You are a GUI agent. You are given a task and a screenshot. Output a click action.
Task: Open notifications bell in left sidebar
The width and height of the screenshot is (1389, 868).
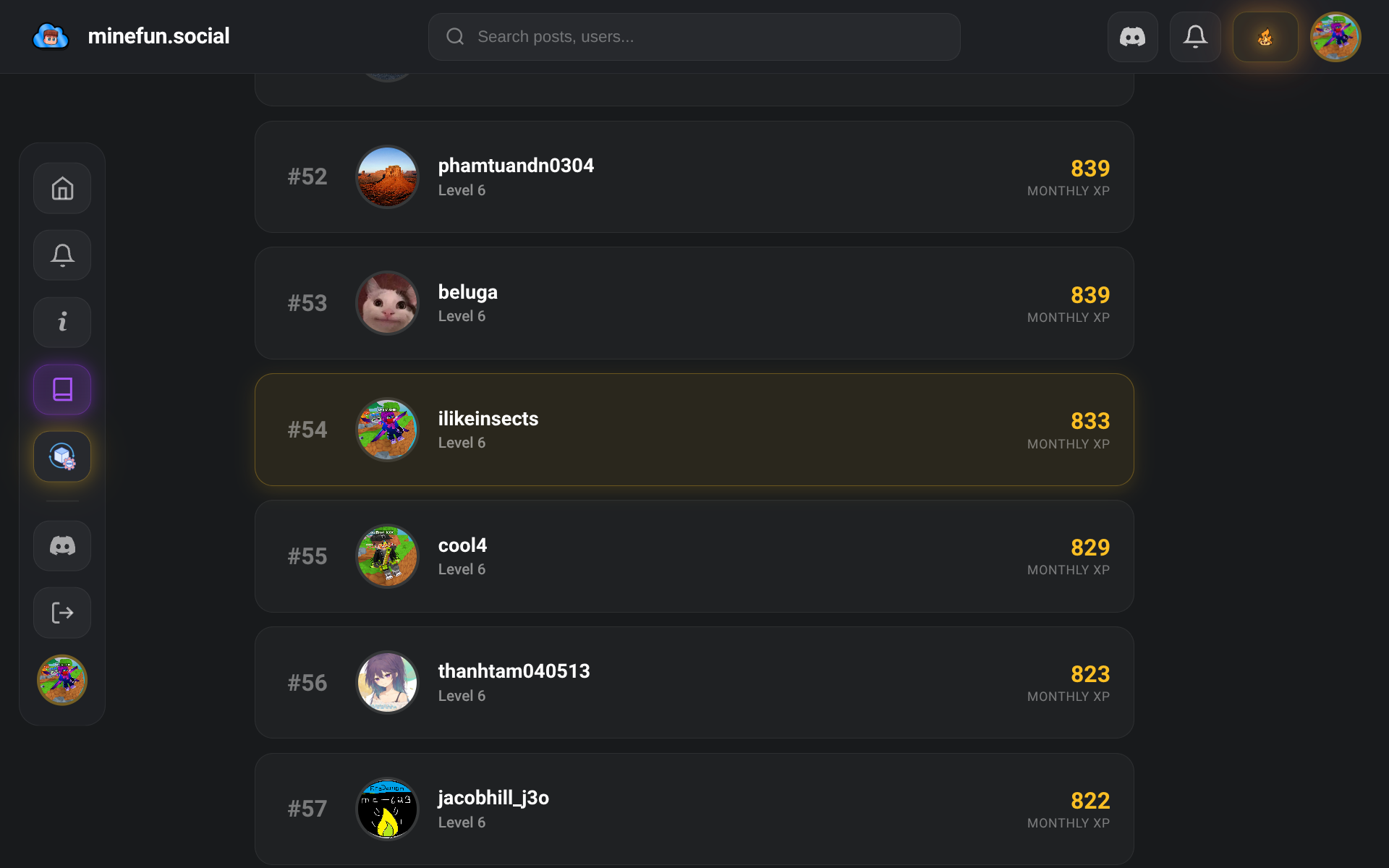[x=62, y=255]
